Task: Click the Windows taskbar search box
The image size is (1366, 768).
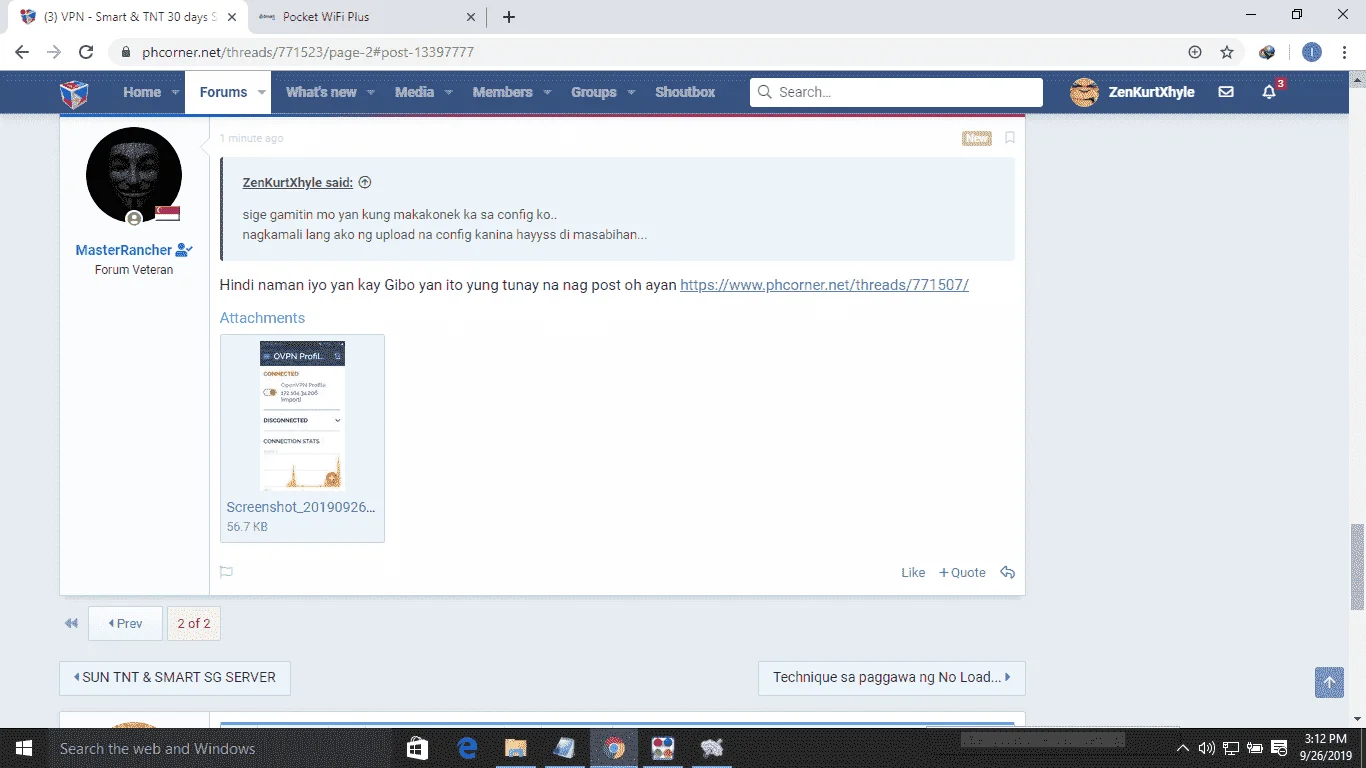Action: click(x=220, y=748)
